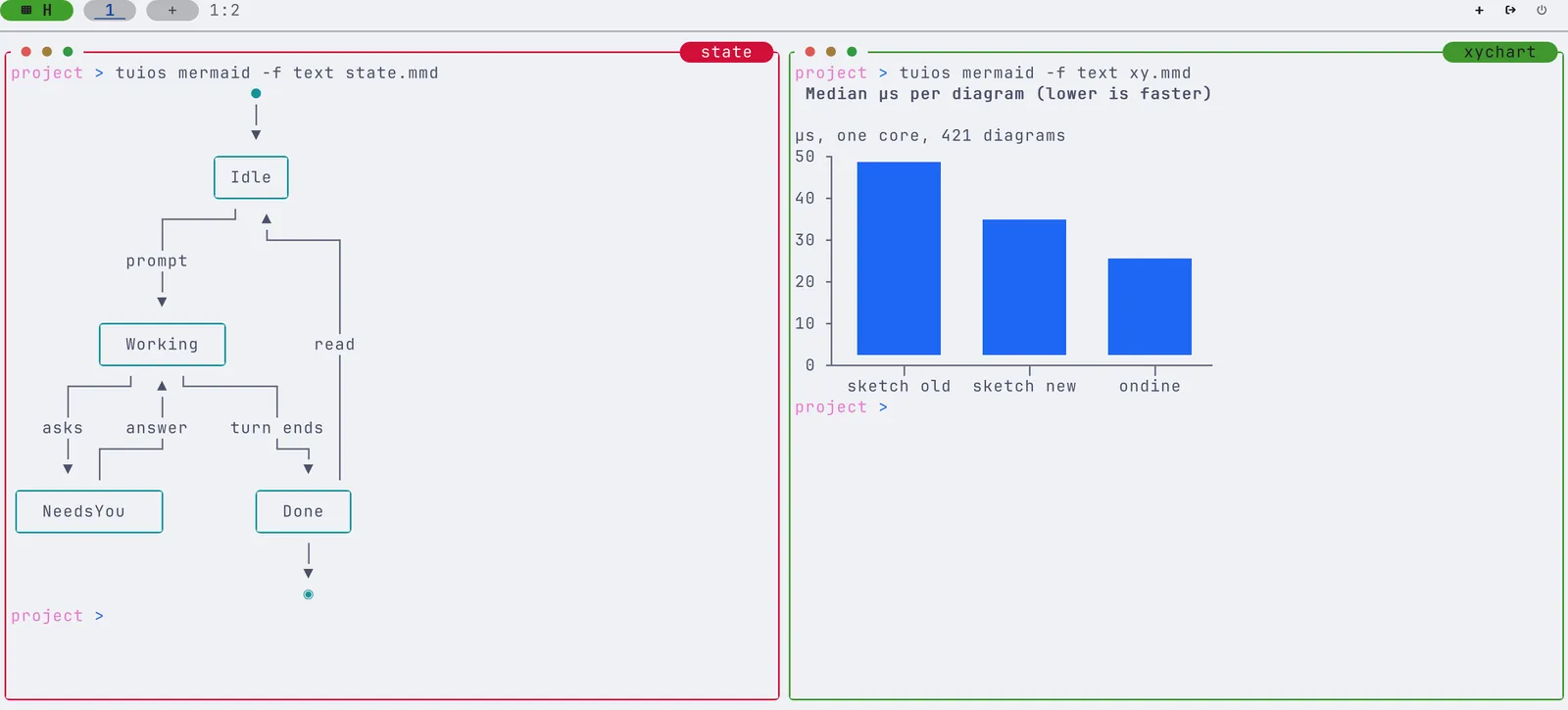Screen dimensions: 1568x710
Task: Click the detach/logout arrow icon
Action: point(1510,11)
